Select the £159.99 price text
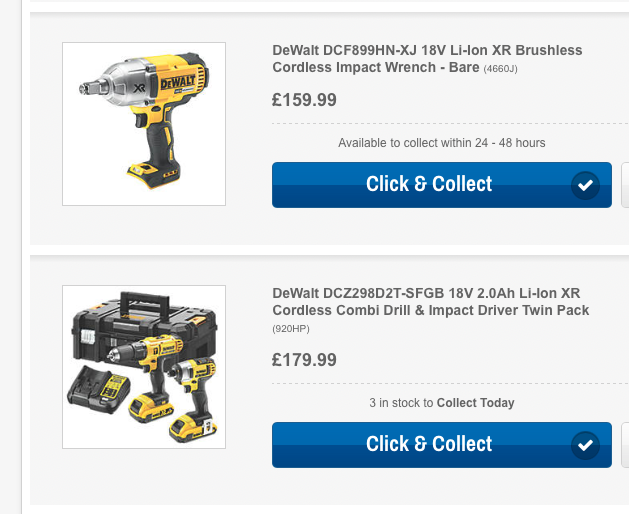Screen dimensions: 629x514 click(304, 100)
